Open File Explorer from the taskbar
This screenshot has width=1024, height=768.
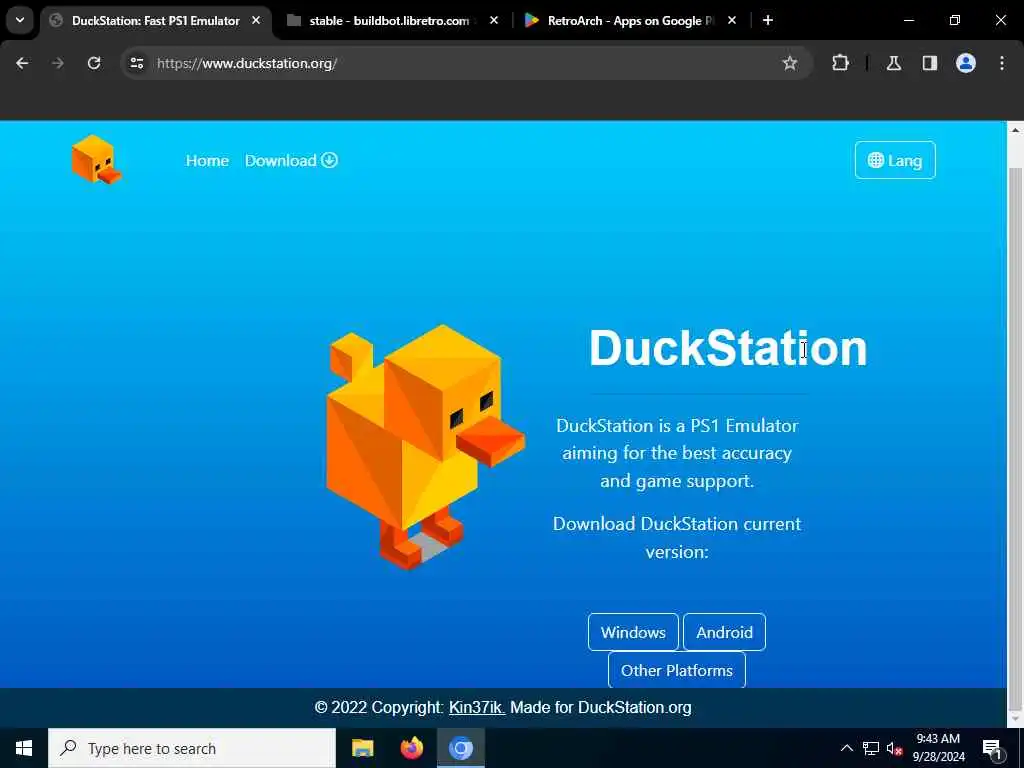[x=362, y=748]
